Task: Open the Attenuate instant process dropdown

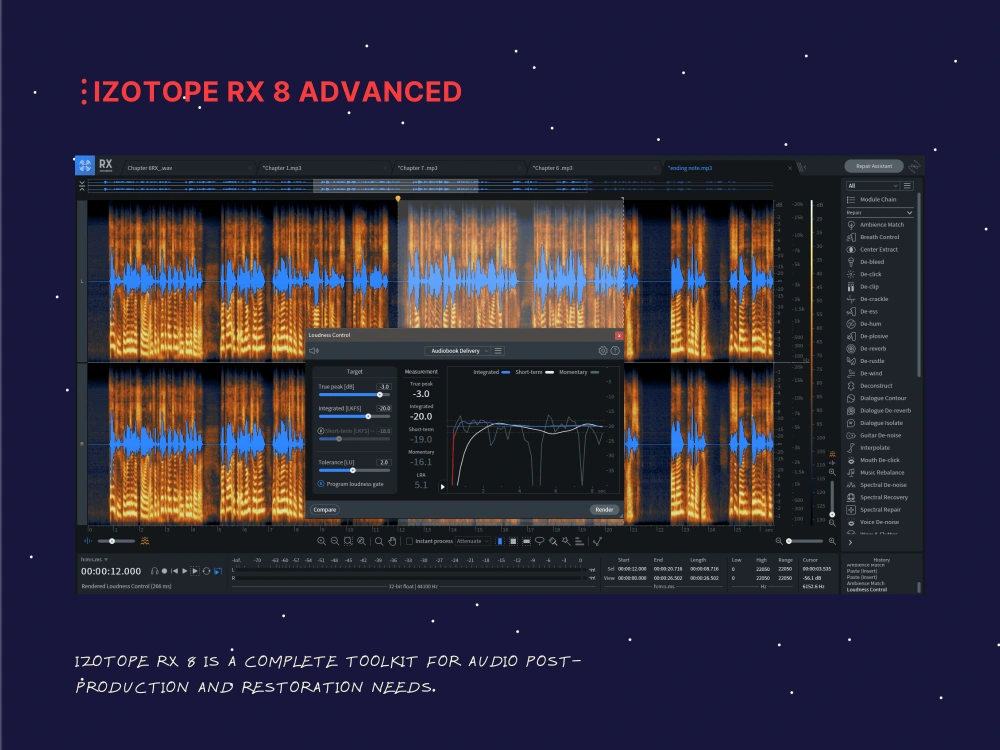Action: [473, 541]
